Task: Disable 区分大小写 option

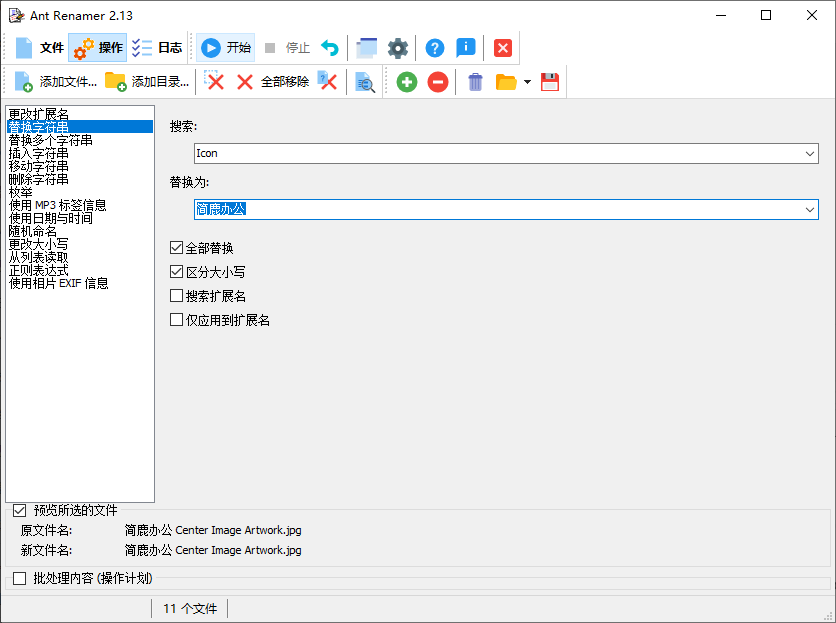Action: 176,271
